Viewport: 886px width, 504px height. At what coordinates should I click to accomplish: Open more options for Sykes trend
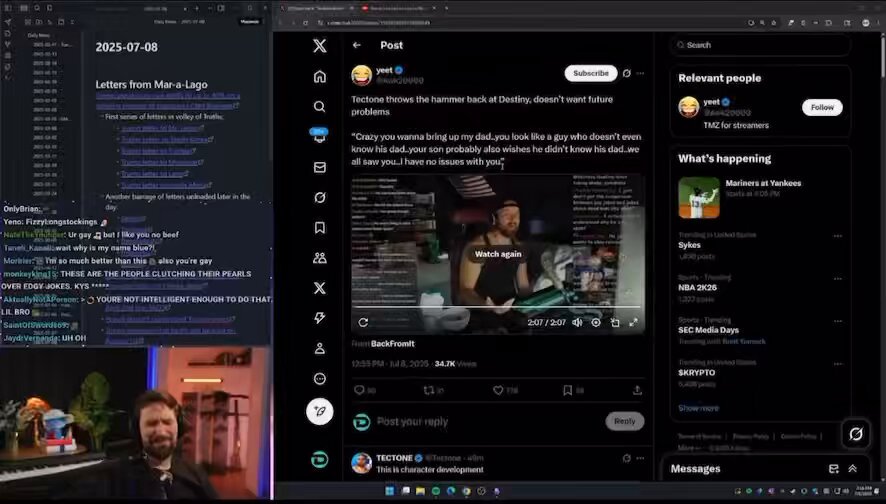837,236
